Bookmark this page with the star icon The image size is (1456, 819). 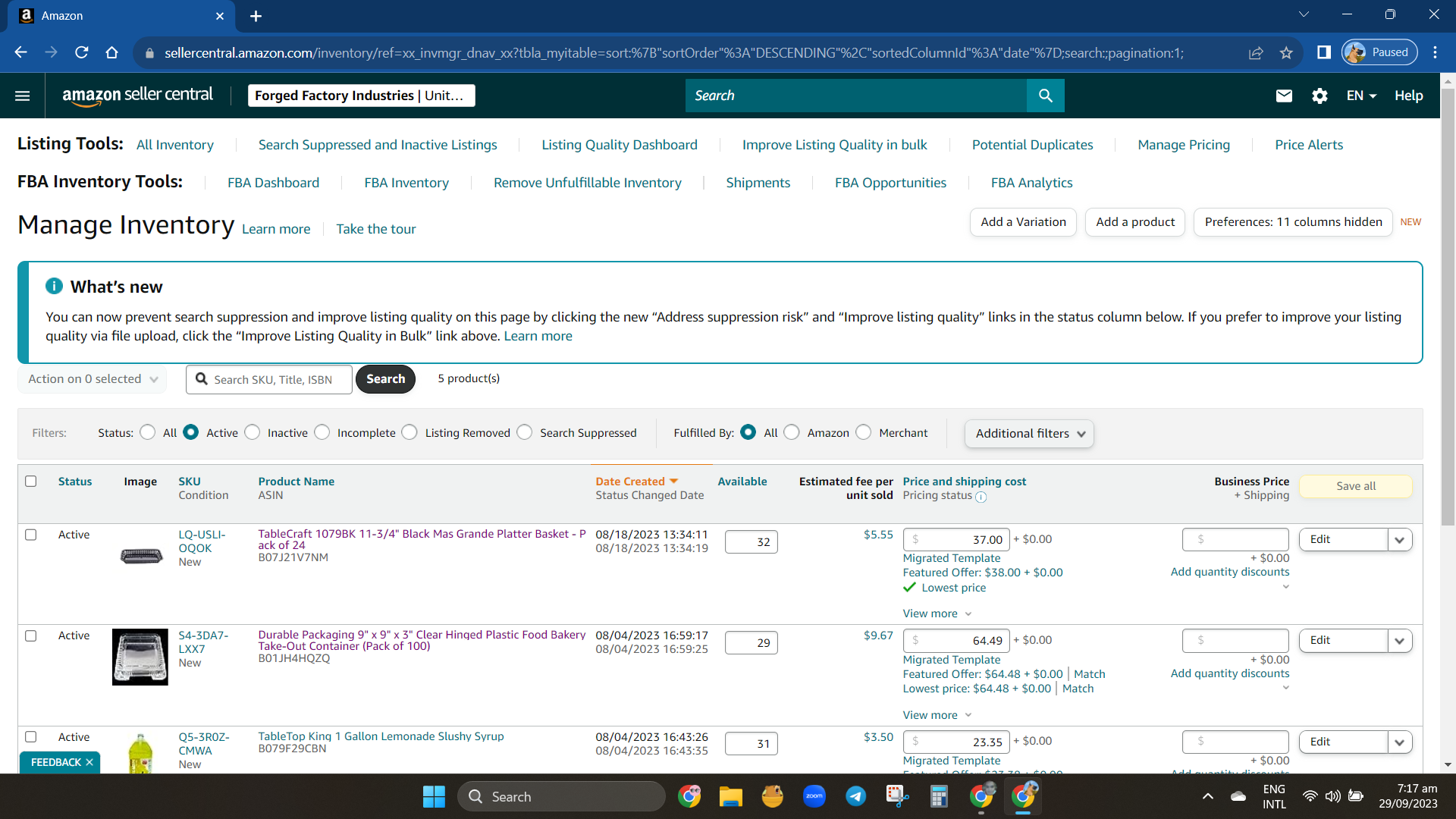[x=1286, y=52]
